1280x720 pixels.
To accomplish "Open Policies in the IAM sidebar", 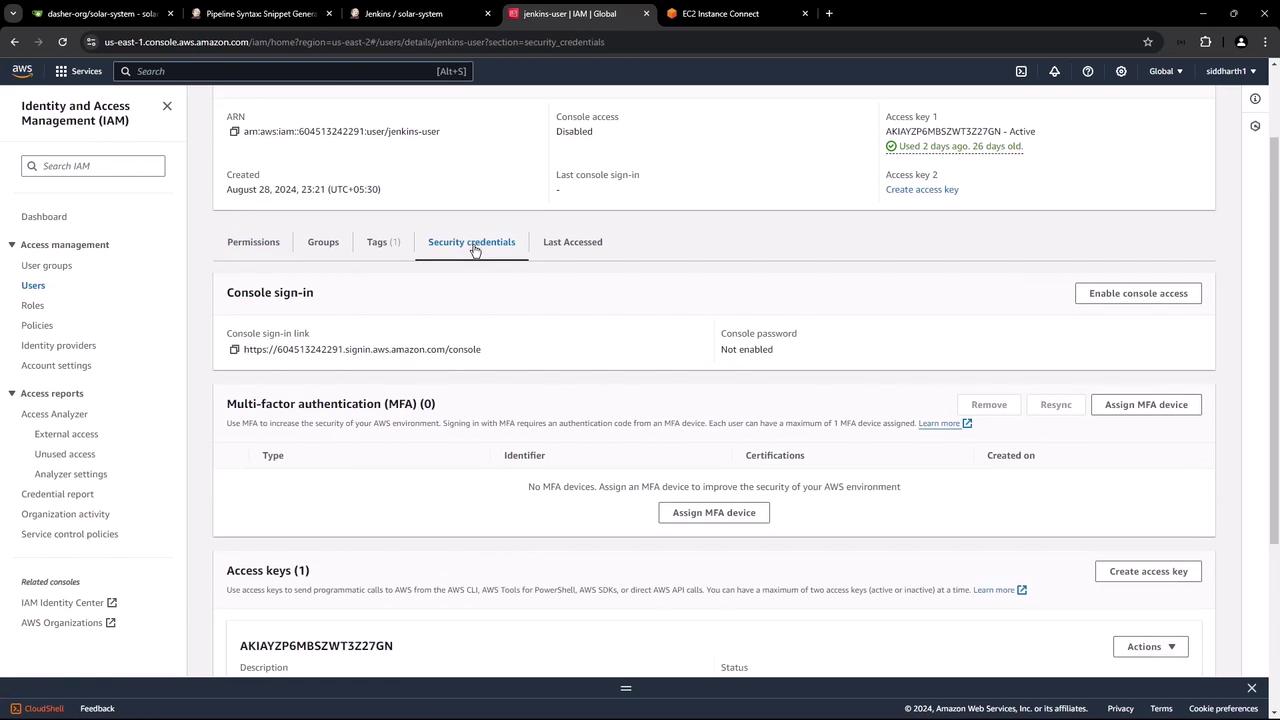I will click(x=37, y=326).
